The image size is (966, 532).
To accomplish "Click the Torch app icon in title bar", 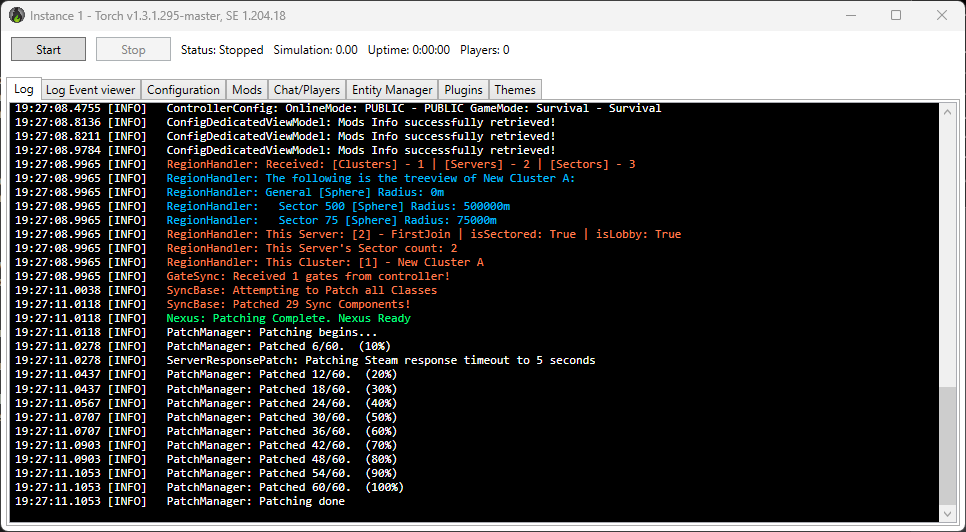I will (17, 15).
